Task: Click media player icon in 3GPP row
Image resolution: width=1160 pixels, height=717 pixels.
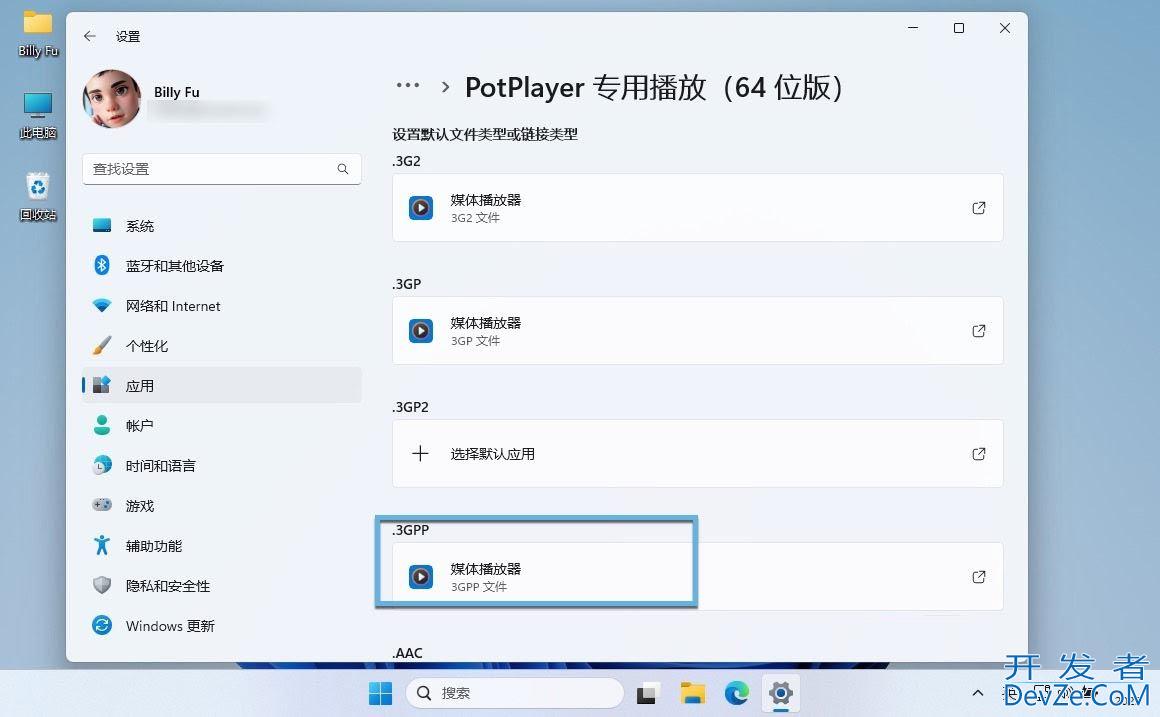Action: pyautogui.click(x=421, y=576)
